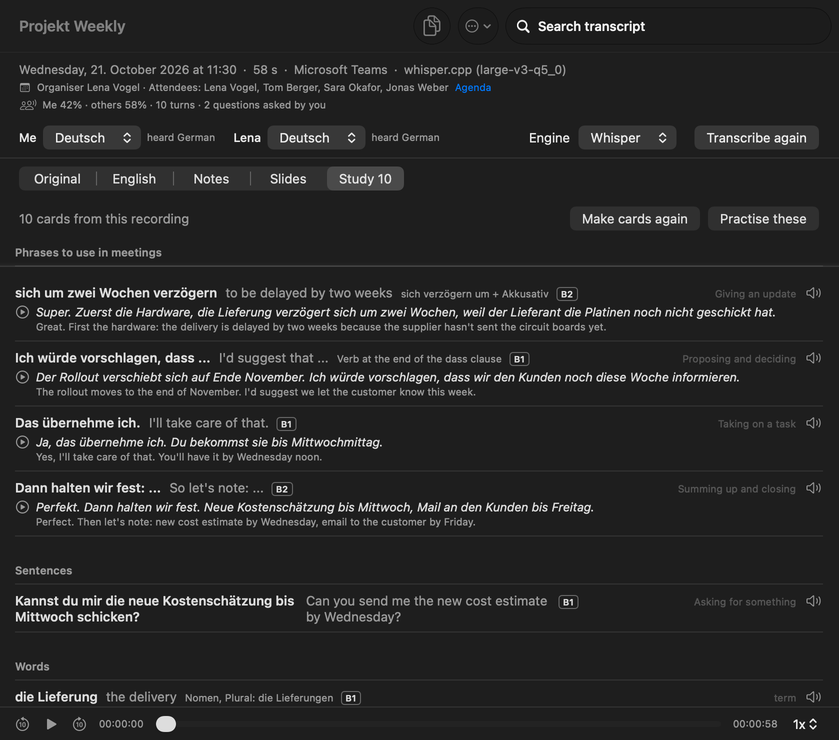Screen dimensions: 839x740
Task: Click the 'Proposing and deciding' tag
Action: click(x=739, y=359)
